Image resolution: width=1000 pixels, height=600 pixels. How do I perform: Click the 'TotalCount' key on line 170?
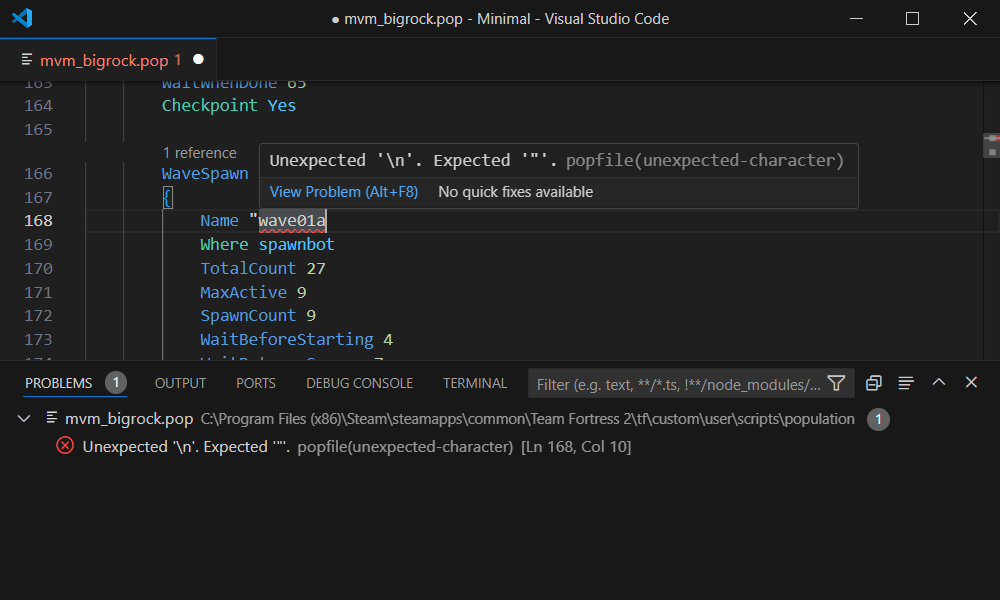click(x=248, y=268)
